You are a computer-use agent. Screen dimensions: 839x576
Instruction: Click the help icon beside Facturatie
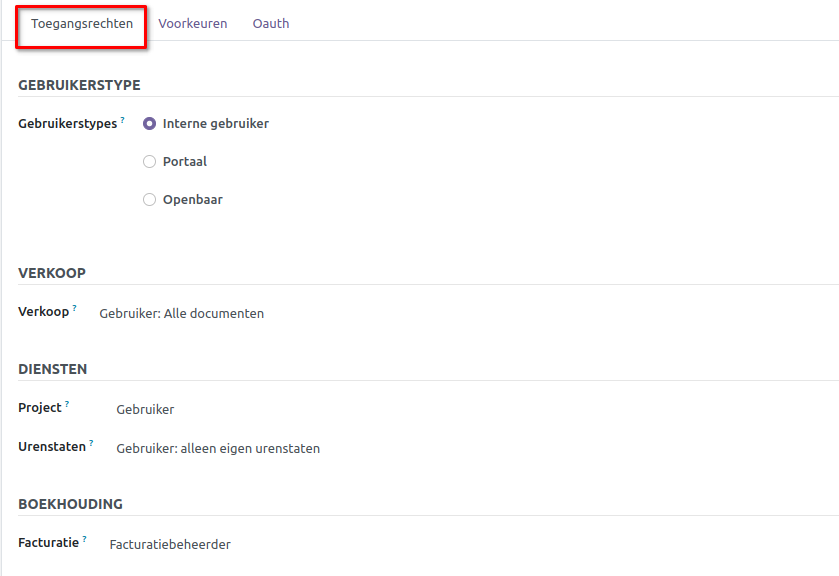pos(84,539)
